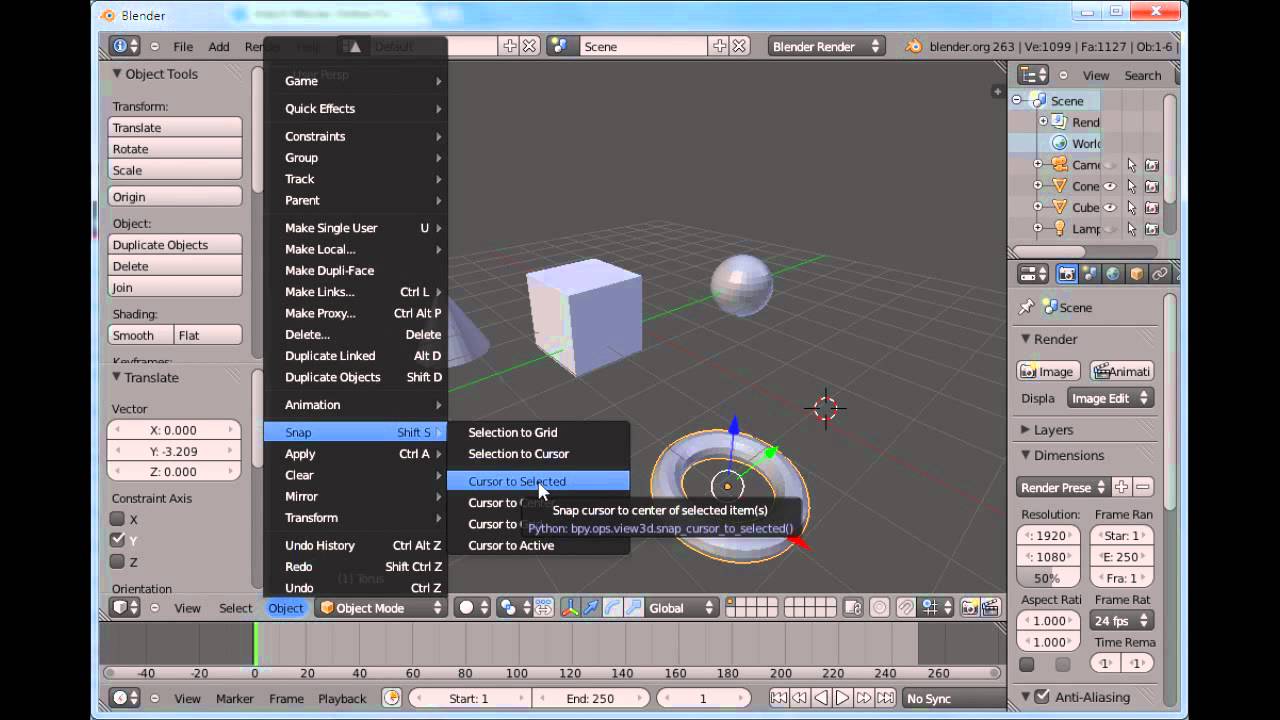Toggle the timeline preview range clock icon
Image resolution: width=1280 pixels, height=720 pixels.
(392, 698)
